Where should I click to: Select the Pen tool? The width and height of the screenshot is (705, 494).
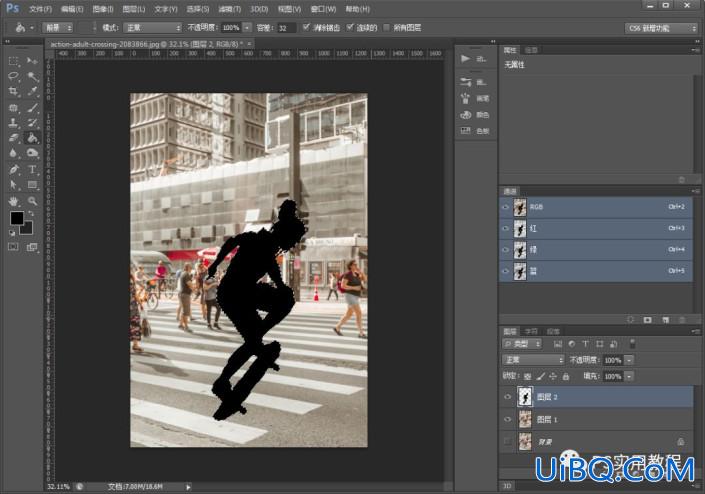(13, 169)
